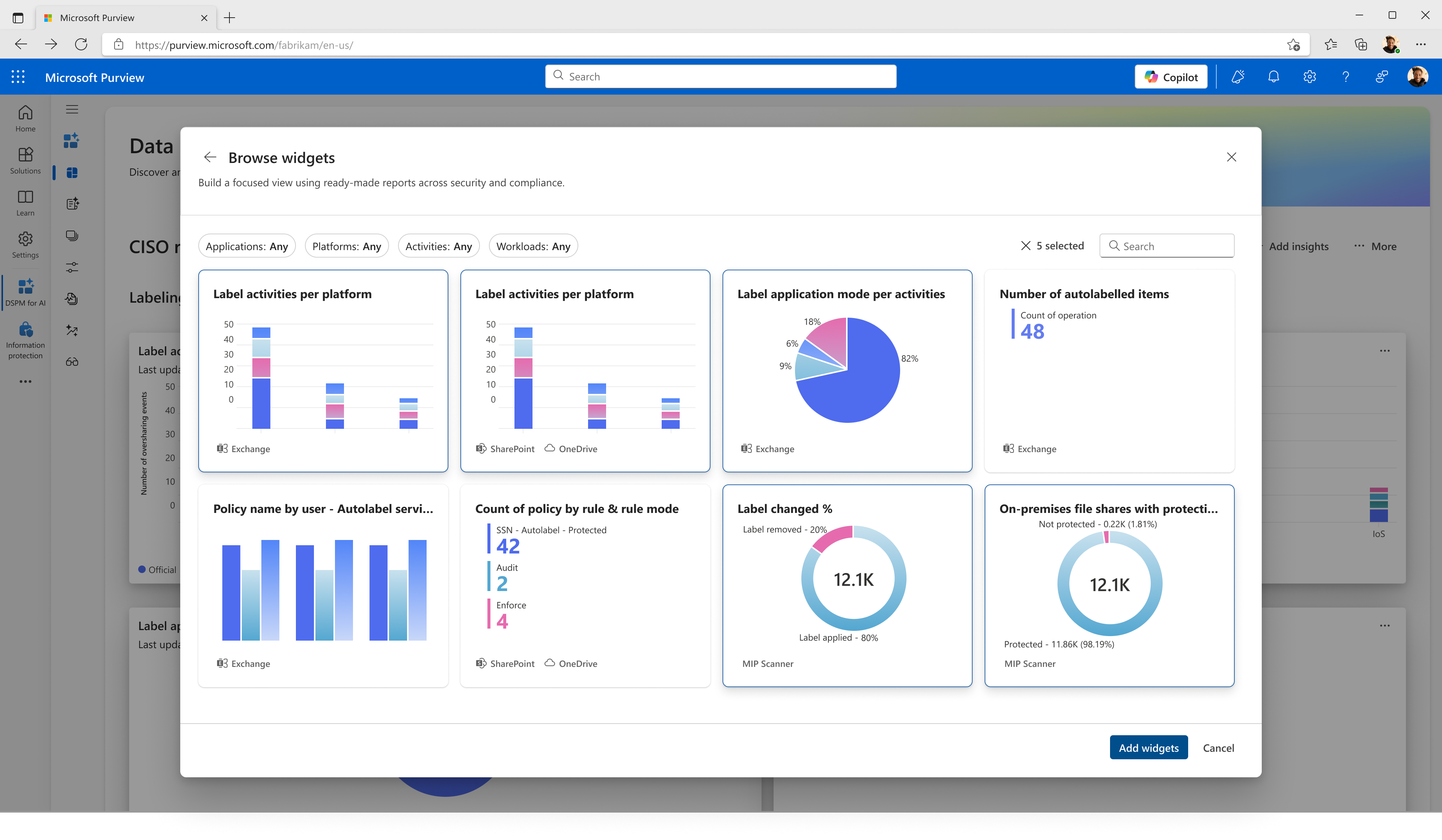Click the sparkle wand icon in secondary sidebar
The width and height of the screenshot is (1442, 840).
coord(72,330)
